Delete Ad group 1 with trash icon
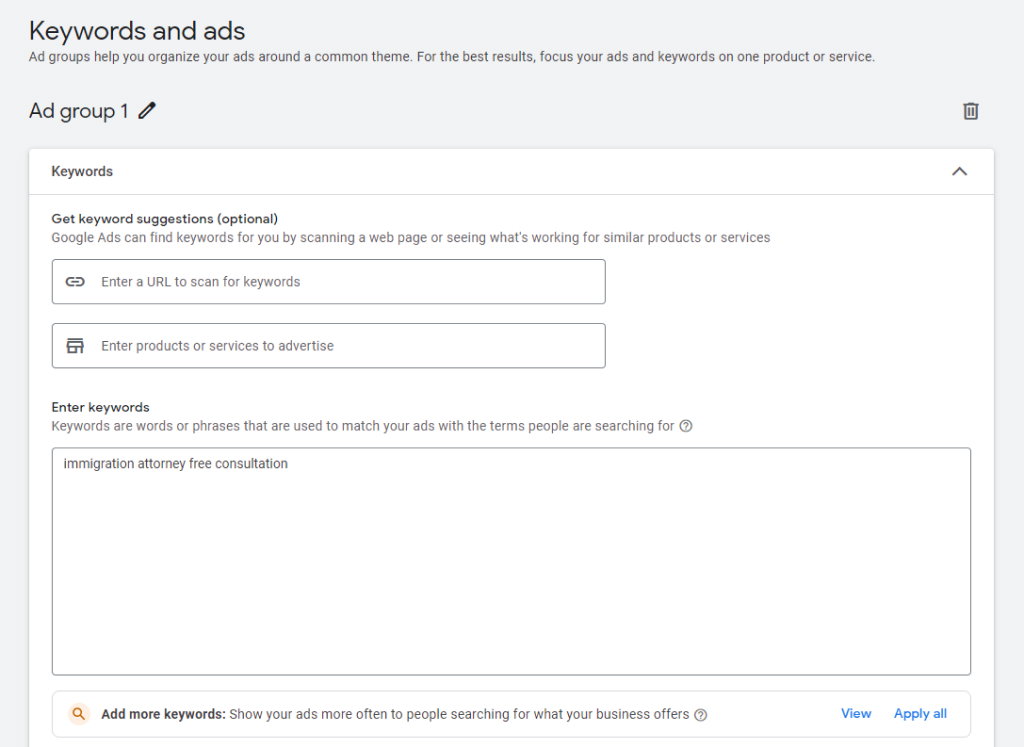1024x747 pixels. [x=970, y=111]
